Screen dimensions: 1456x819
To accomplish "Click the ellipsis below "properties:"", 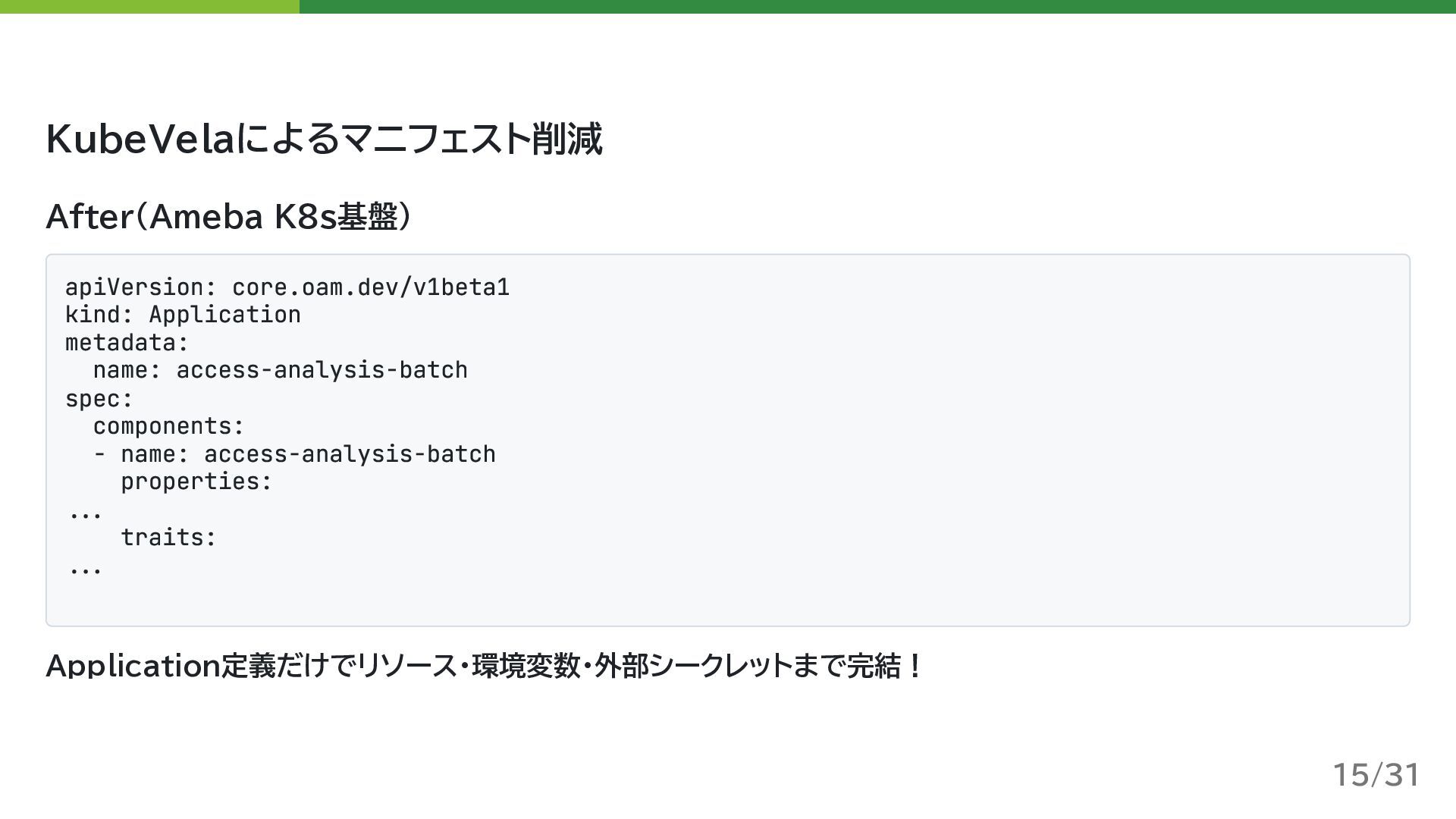I will point(85,514).
